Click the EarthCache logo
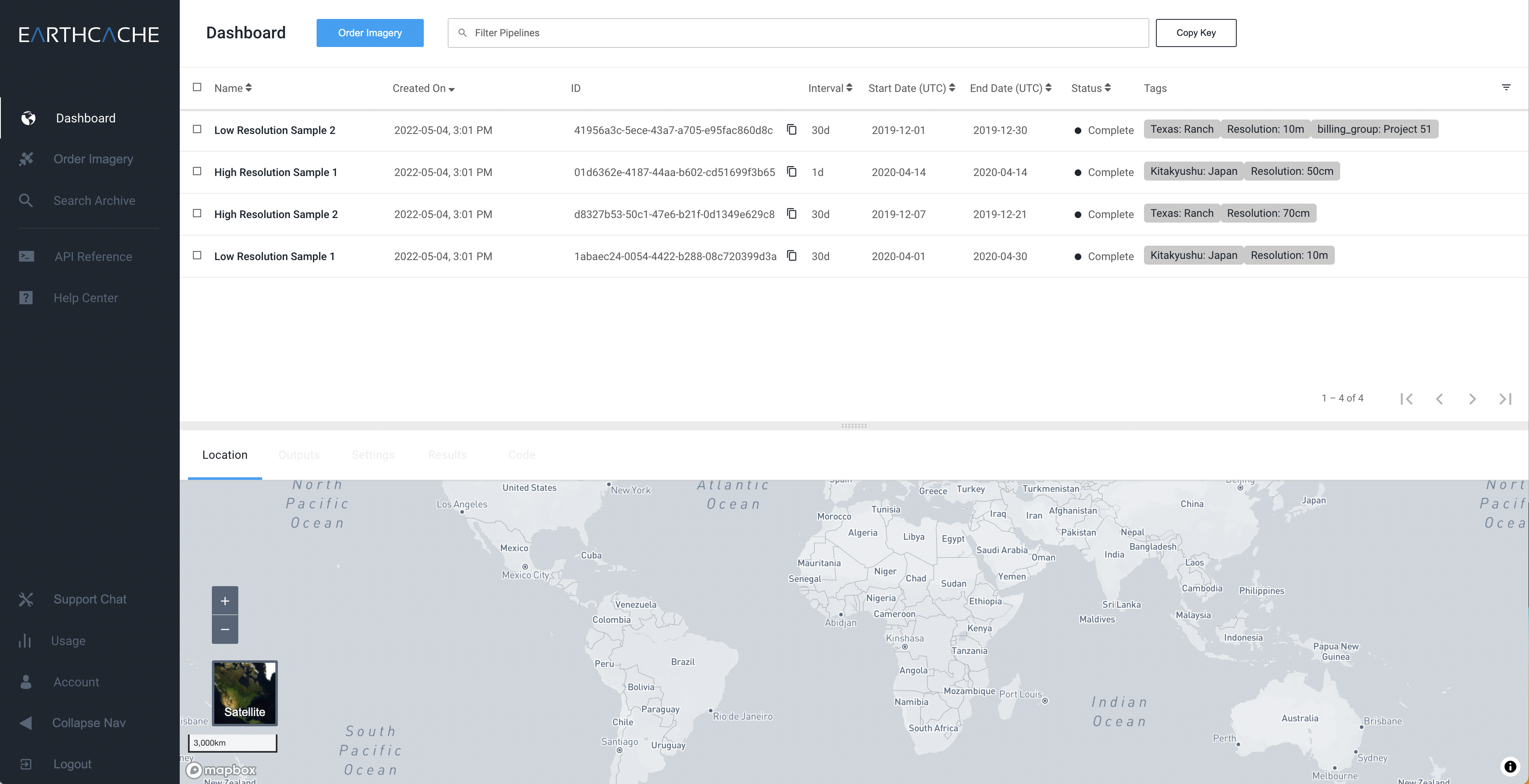 pos(89,35)
